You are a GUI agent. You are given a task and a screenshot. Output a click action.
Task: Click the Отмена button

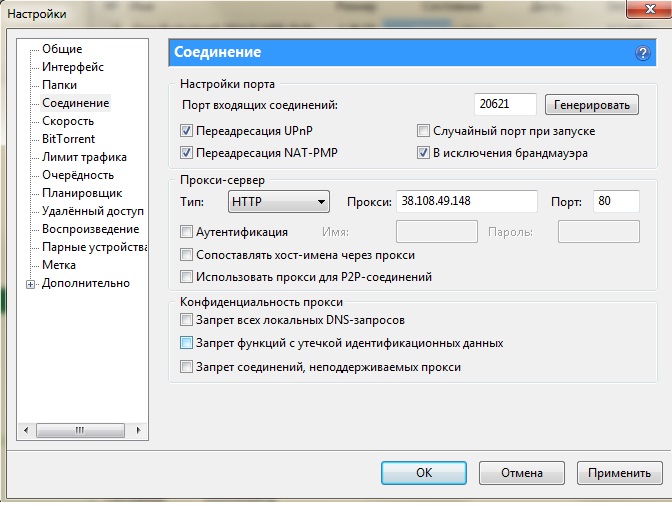[x=521, y=472]
